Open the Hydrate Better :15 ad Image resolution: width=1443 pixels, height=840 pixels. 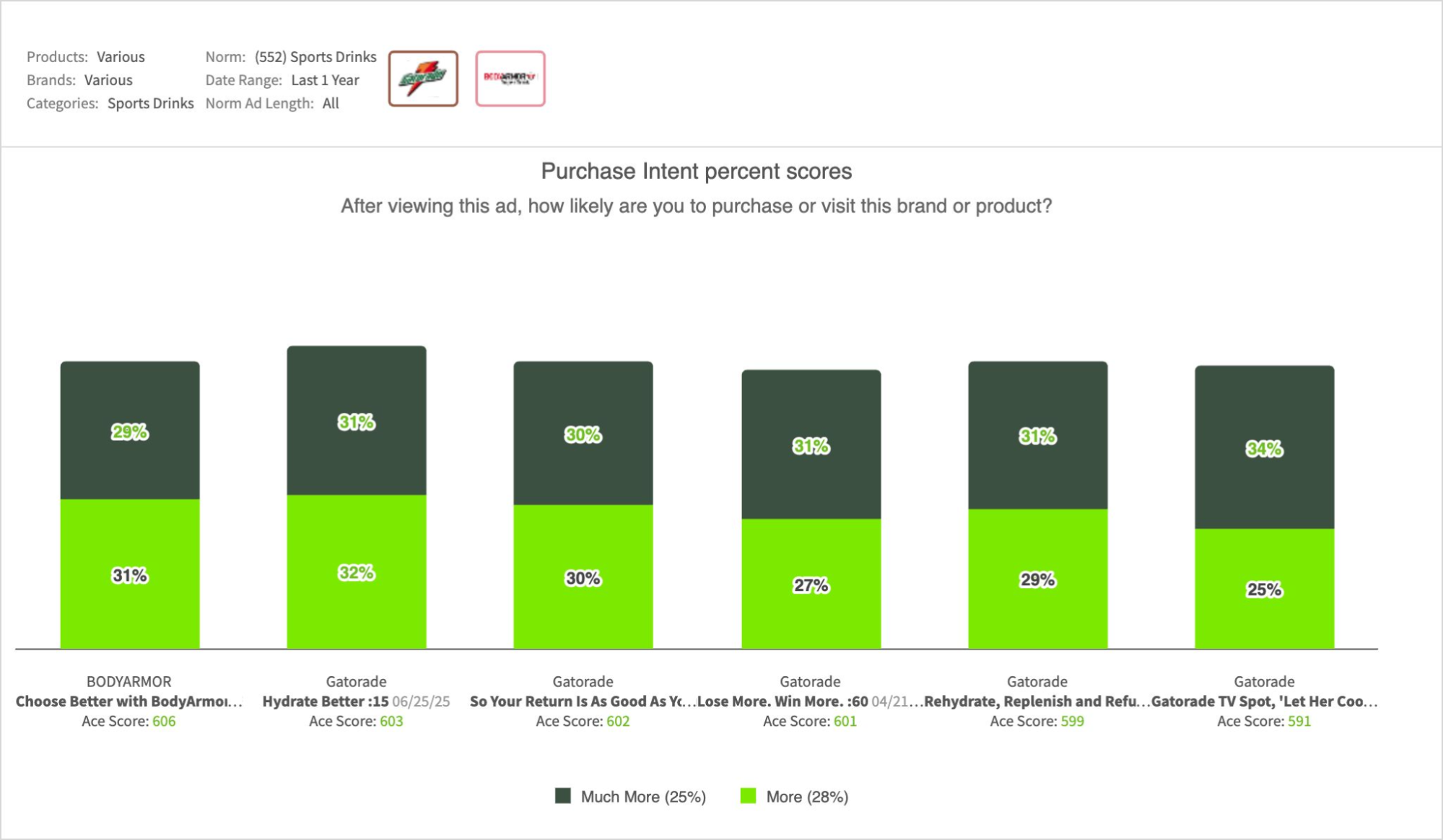pyautogui.click(x=326, y=701)
